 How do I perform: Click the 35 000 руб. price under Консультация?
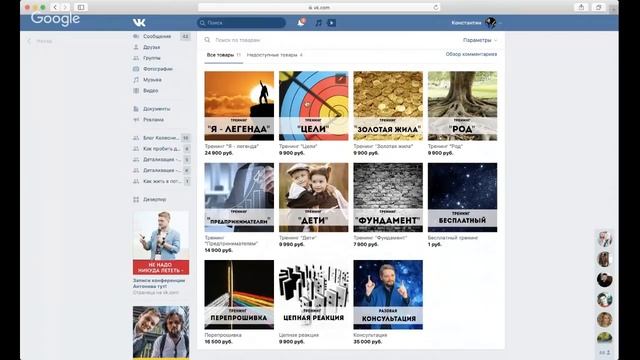tap(368, 342)
